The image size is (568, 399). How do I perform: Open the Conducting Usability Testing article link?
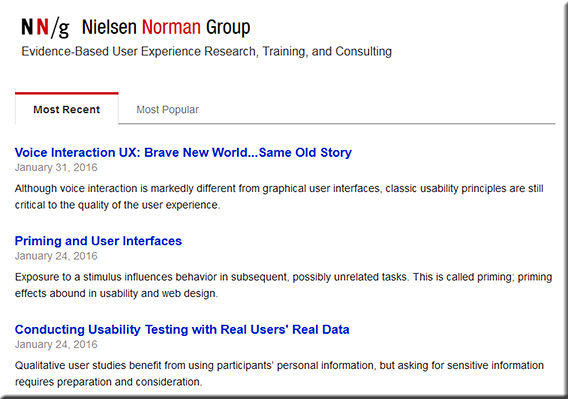tap(182, 329)
